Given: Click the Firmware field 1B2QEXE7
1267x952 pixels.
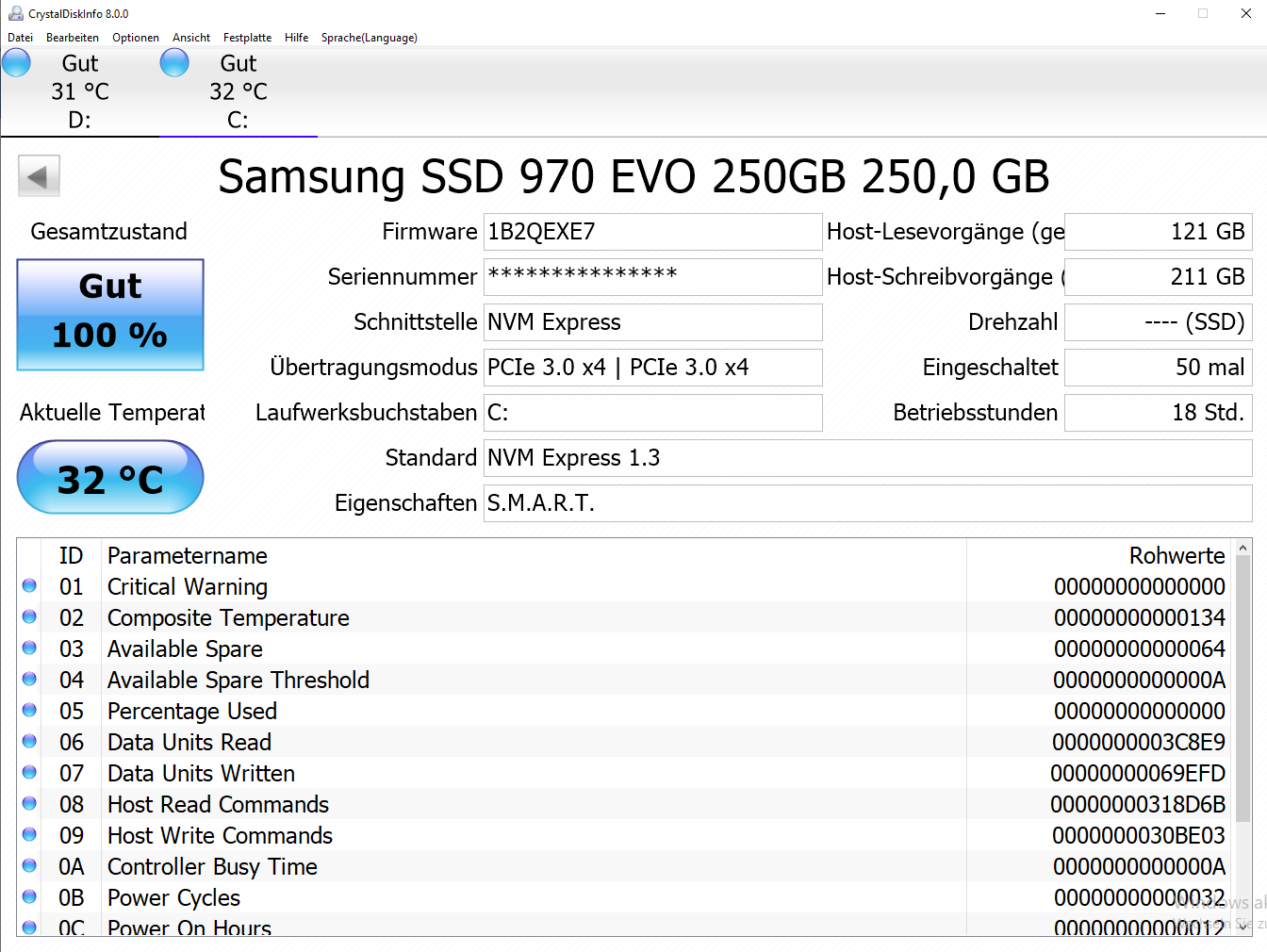Looking at the screenshot, I should (x=652, y=232).
